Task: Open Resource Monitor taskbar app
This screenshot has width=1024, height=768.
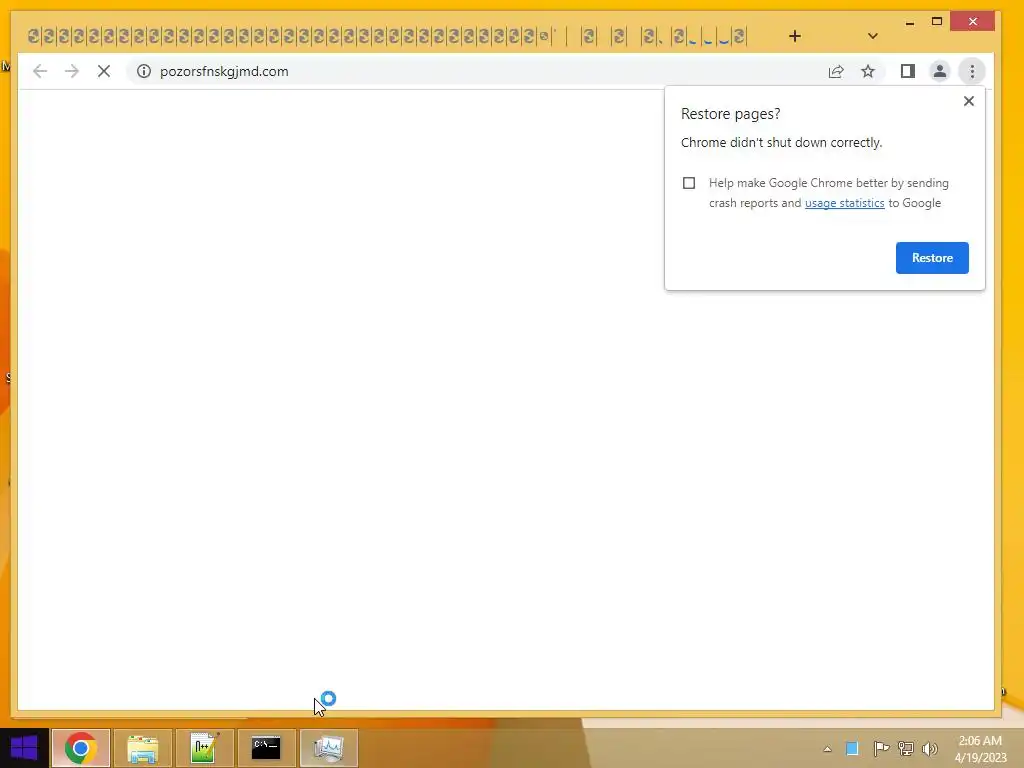Action: coord(328,748)
